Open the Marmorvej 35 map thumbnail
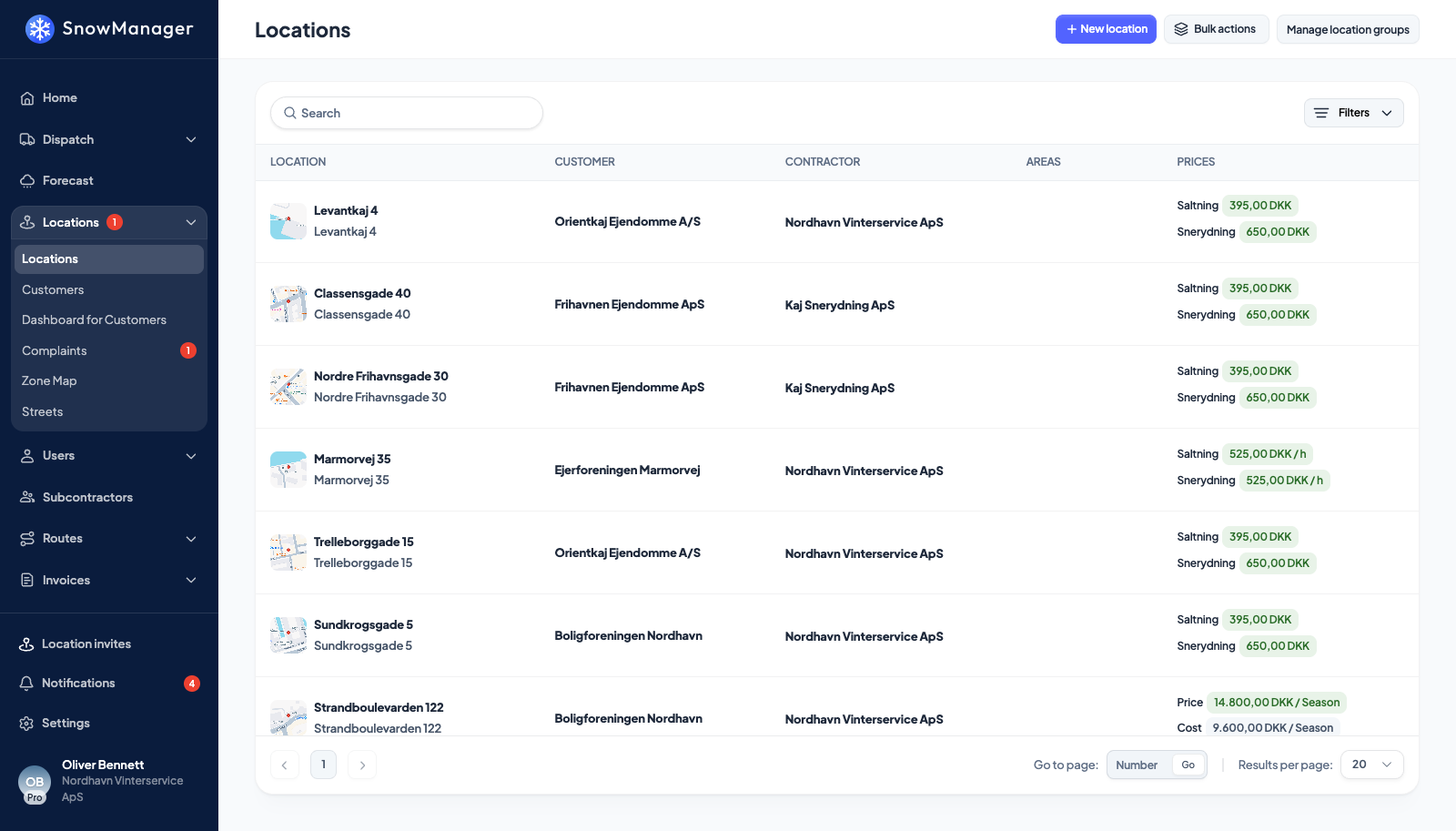 (288, 470)
